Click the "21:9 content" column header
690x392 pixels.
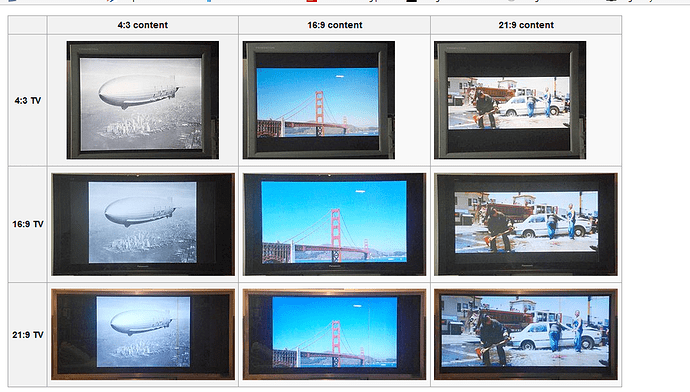pos(526,25)
